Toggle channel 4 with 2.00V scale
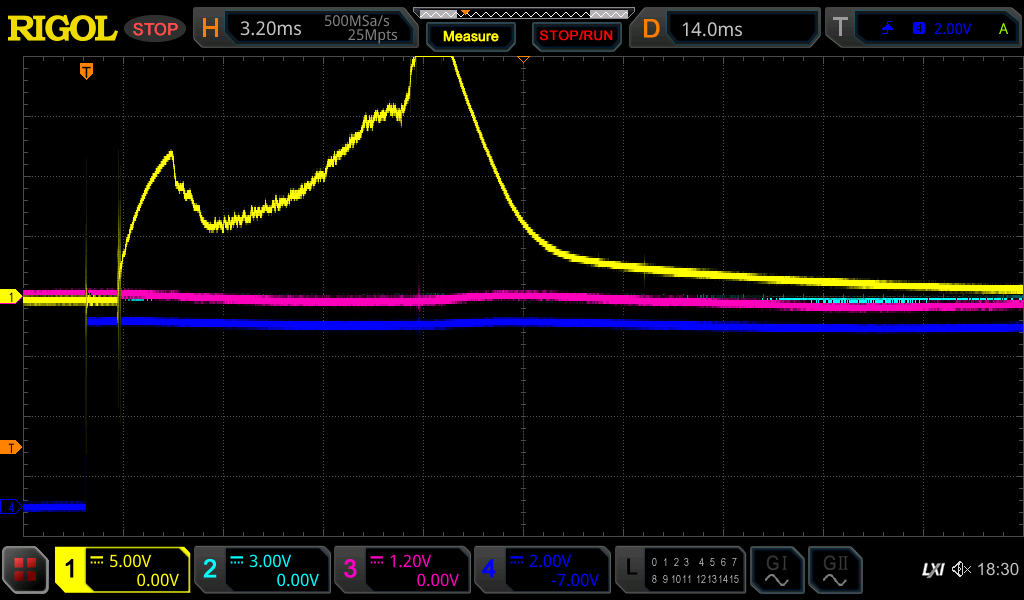Viewport: 1024px width, 600px height. point(541,570)
